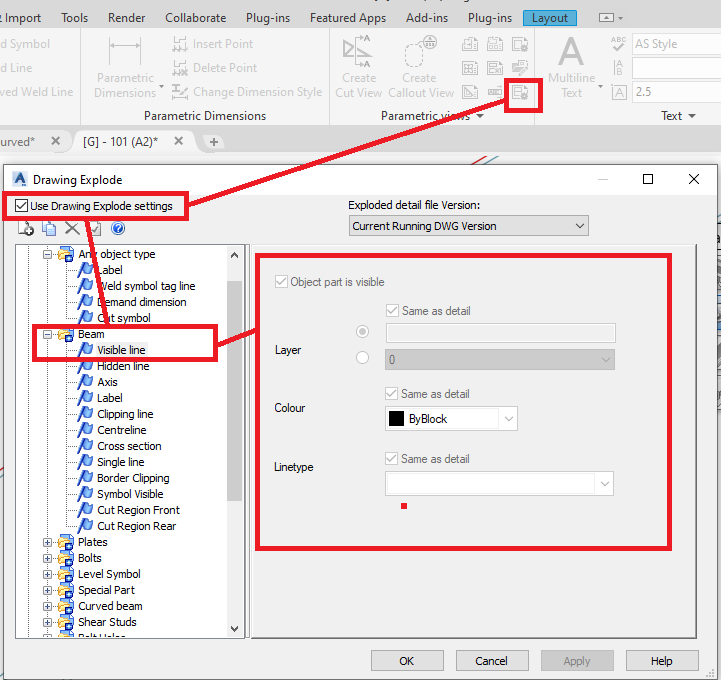Click the Cancel button
This screenshot has height=680, width=721.
(x=492, y=661)
